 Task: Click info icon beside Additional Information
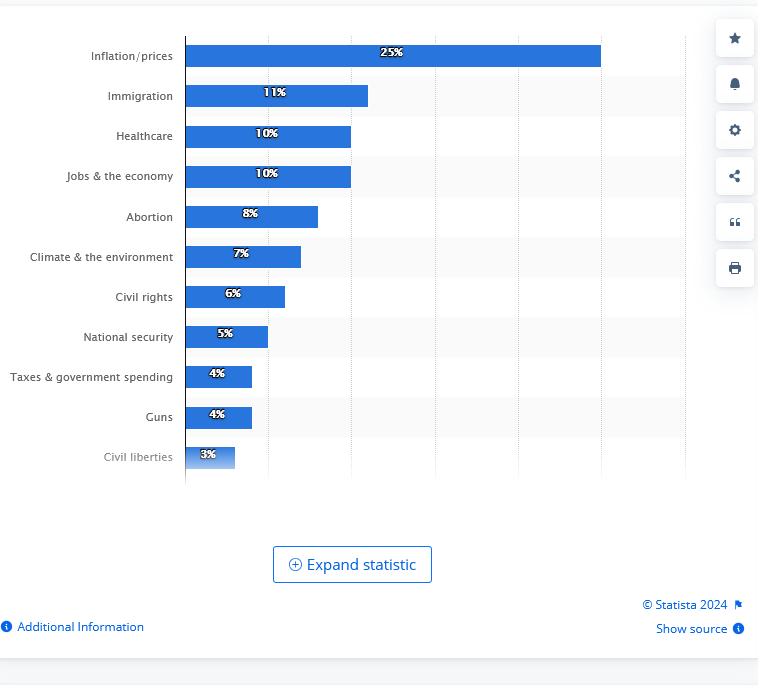pyautogui.click(x=6, y=627)
